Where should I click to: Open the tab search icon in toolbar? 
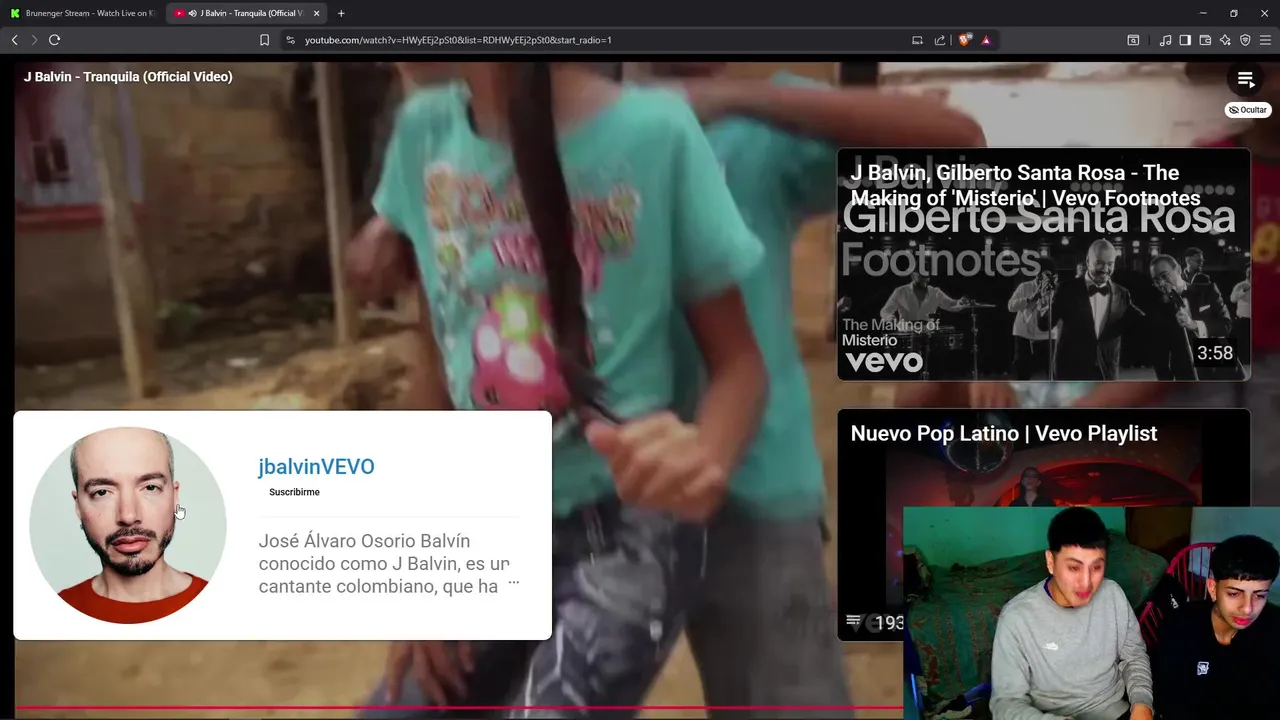(1133, 40)
